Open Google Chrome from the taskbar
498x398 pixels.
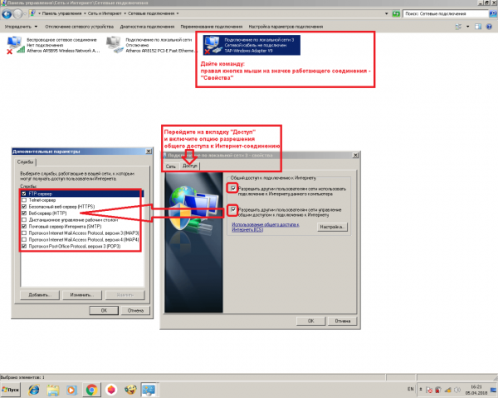pyautogui.click(x=91, y=390)
